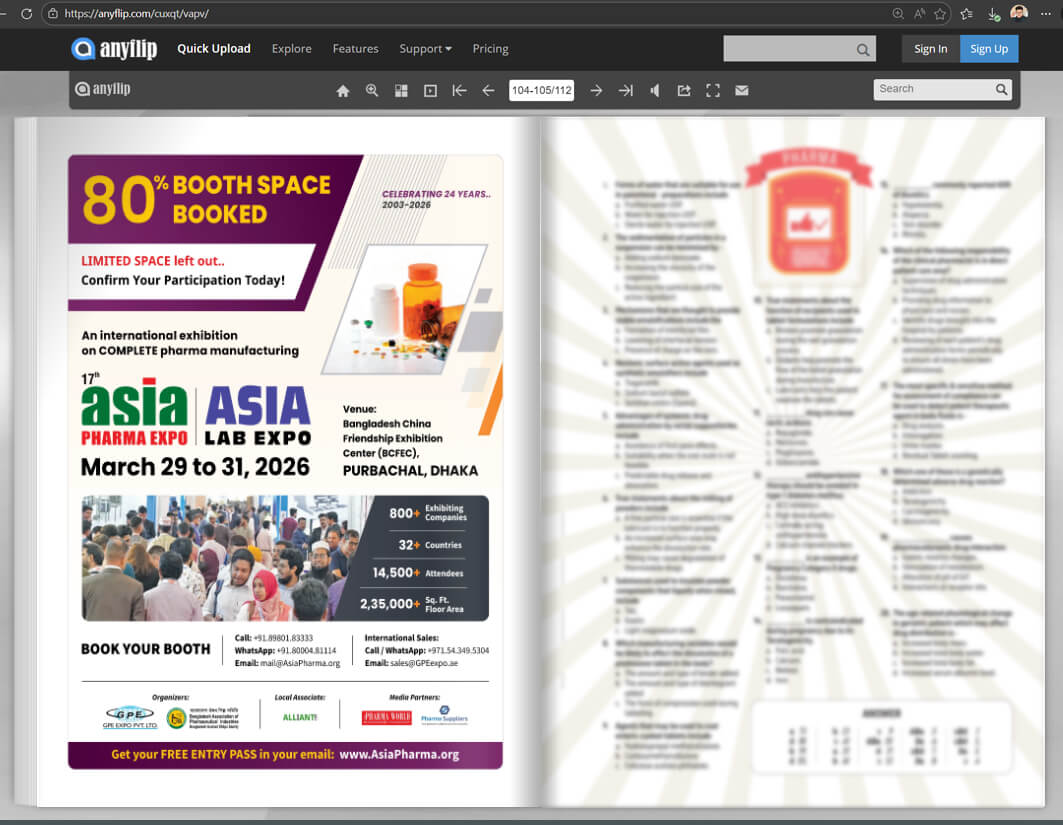Click the Sign Up button

(x=988, y=49)
